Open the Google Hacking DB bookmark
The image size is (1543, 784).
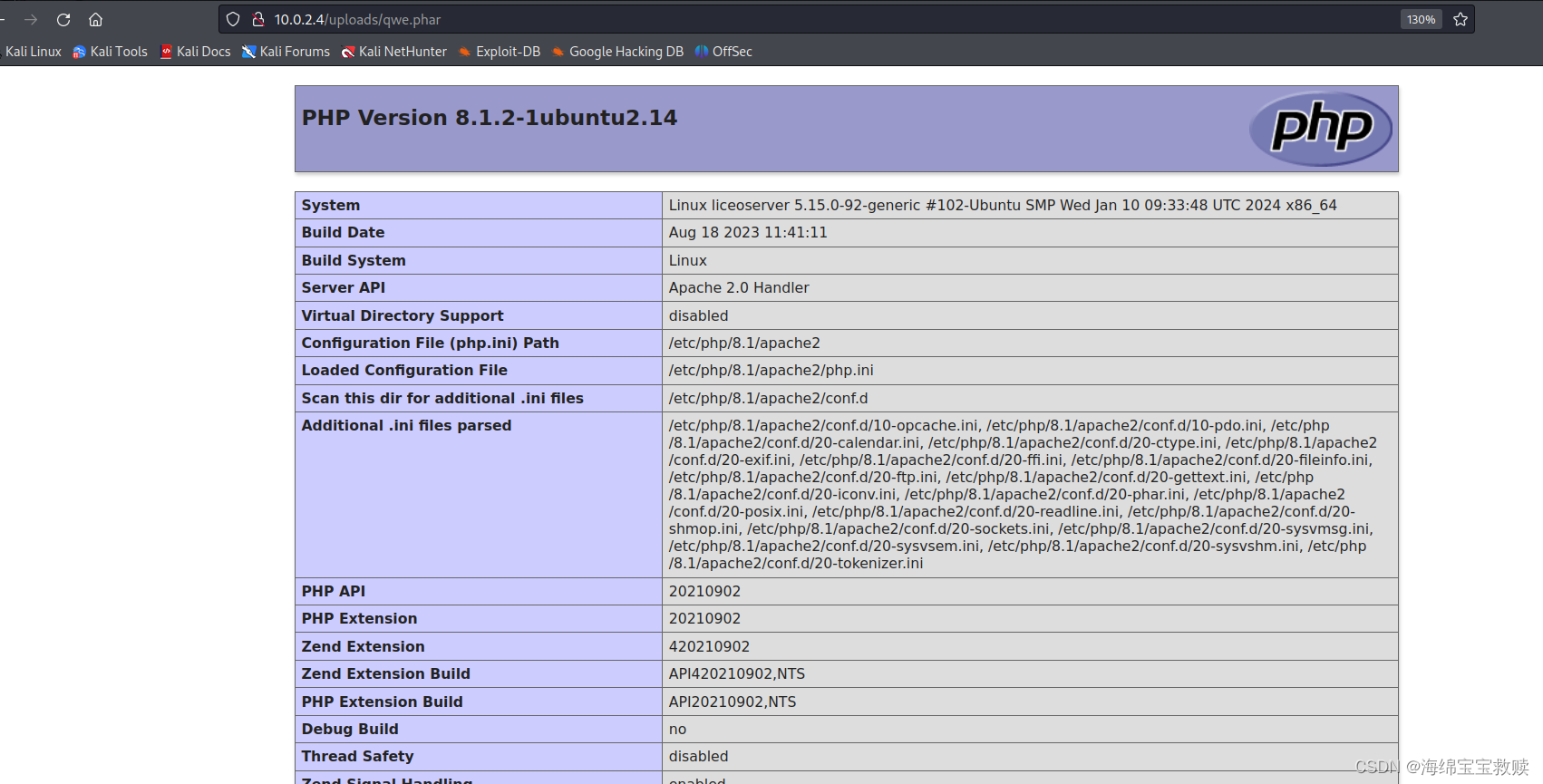point(617,52)
